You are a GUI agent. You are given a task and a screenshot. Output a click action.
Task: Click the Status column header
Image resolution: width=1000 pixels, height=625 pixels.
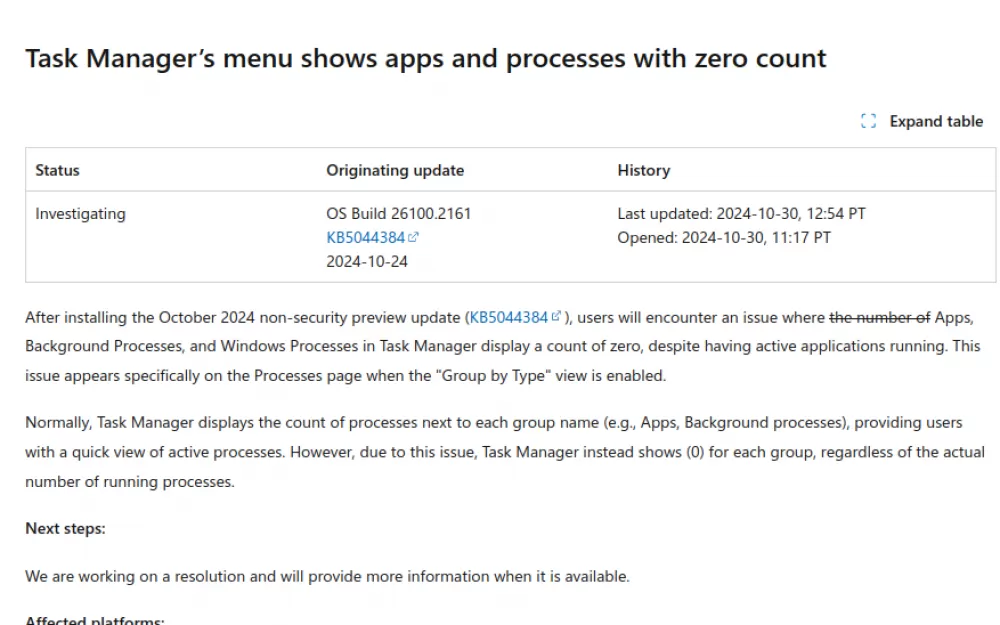click(57, 170)
